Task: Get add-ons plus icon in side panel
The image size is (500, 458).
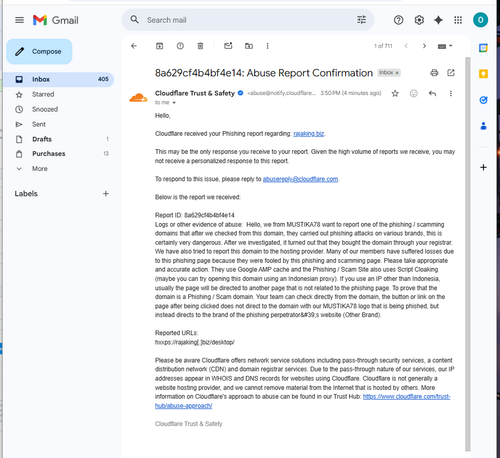Action: pyautogui.click(x=483, y=167)
